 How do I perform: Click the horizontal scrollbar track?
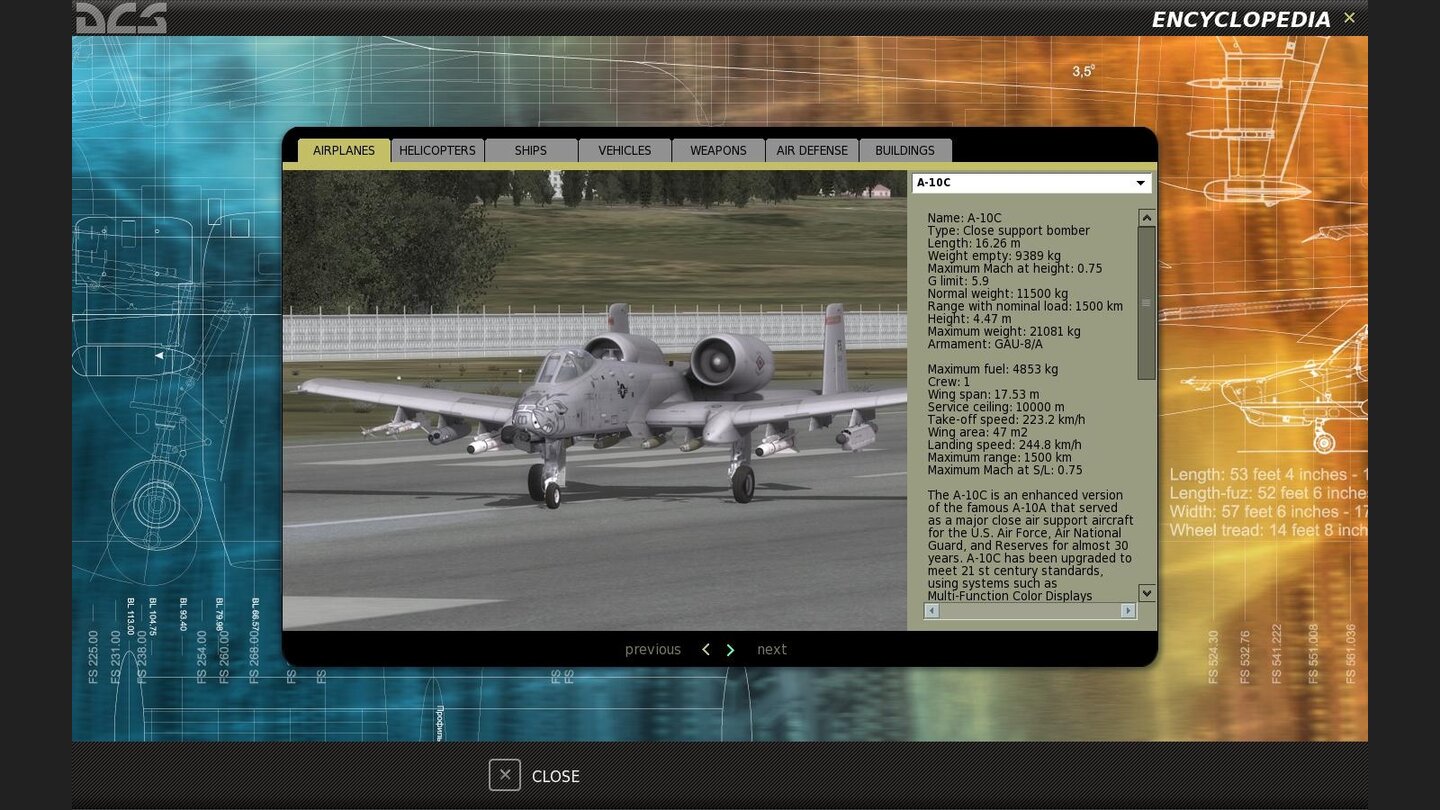[x=1030, y=610]
